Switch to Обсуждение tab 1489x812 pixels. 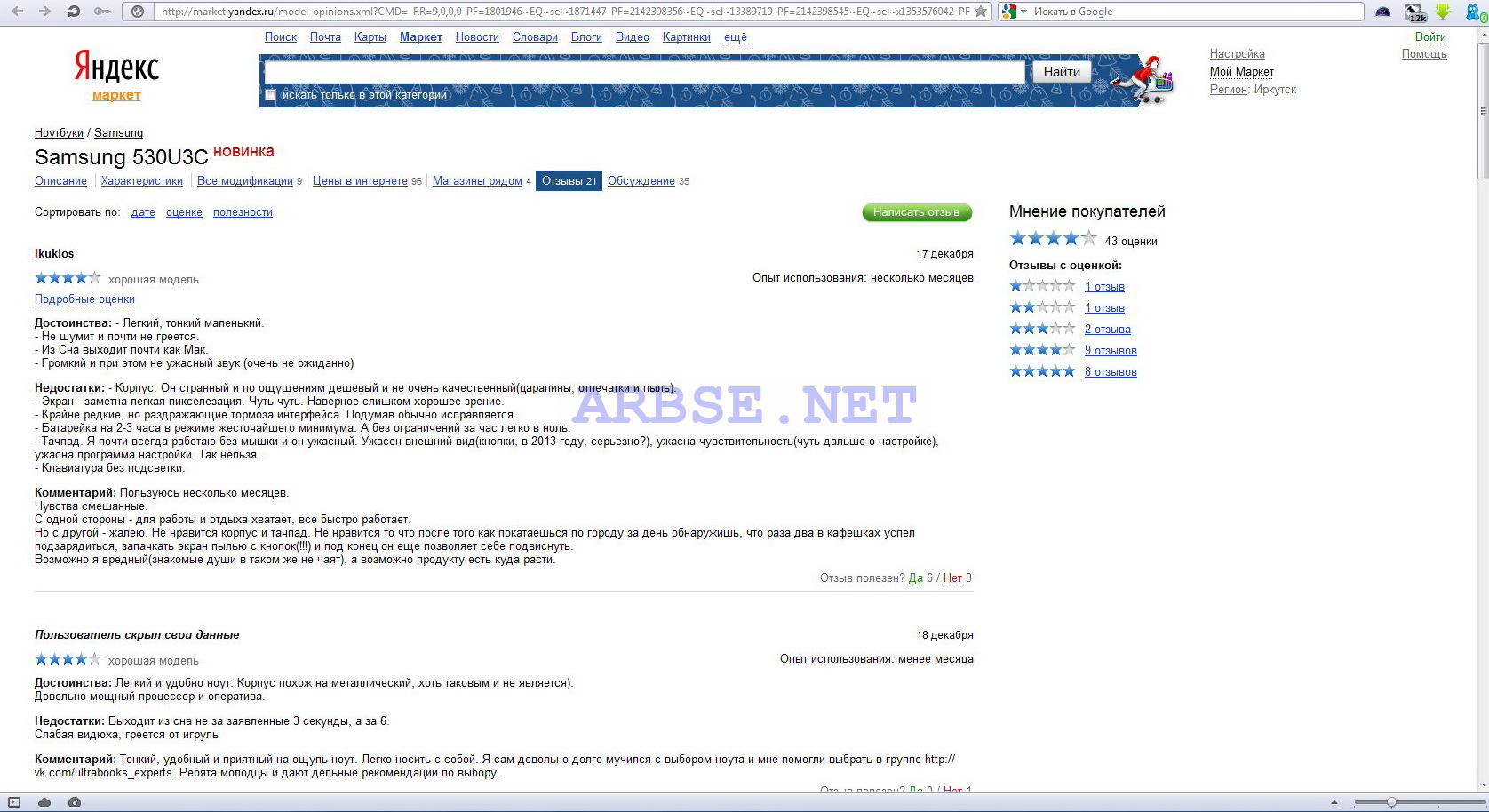(641, 181)
